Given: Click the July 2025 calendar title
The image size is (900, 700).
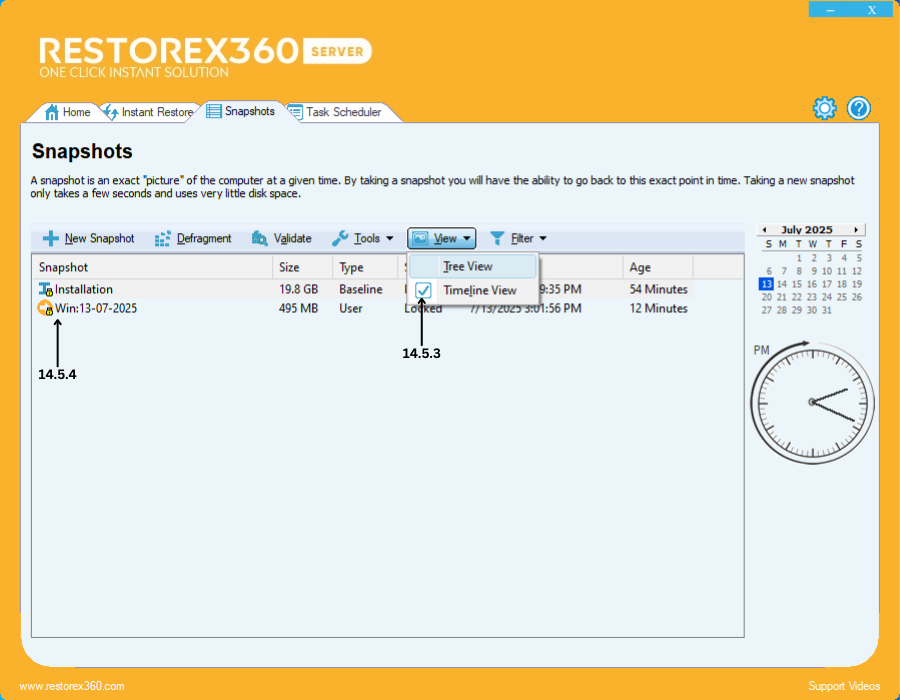Looking at the screenshot, I should [x=806, y=230].
